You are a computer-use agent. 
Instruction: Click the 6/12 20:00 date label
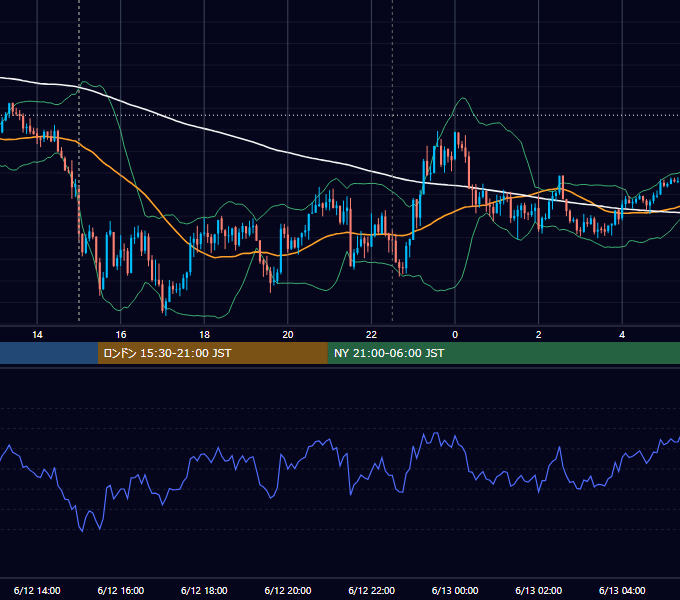(288, 590)
